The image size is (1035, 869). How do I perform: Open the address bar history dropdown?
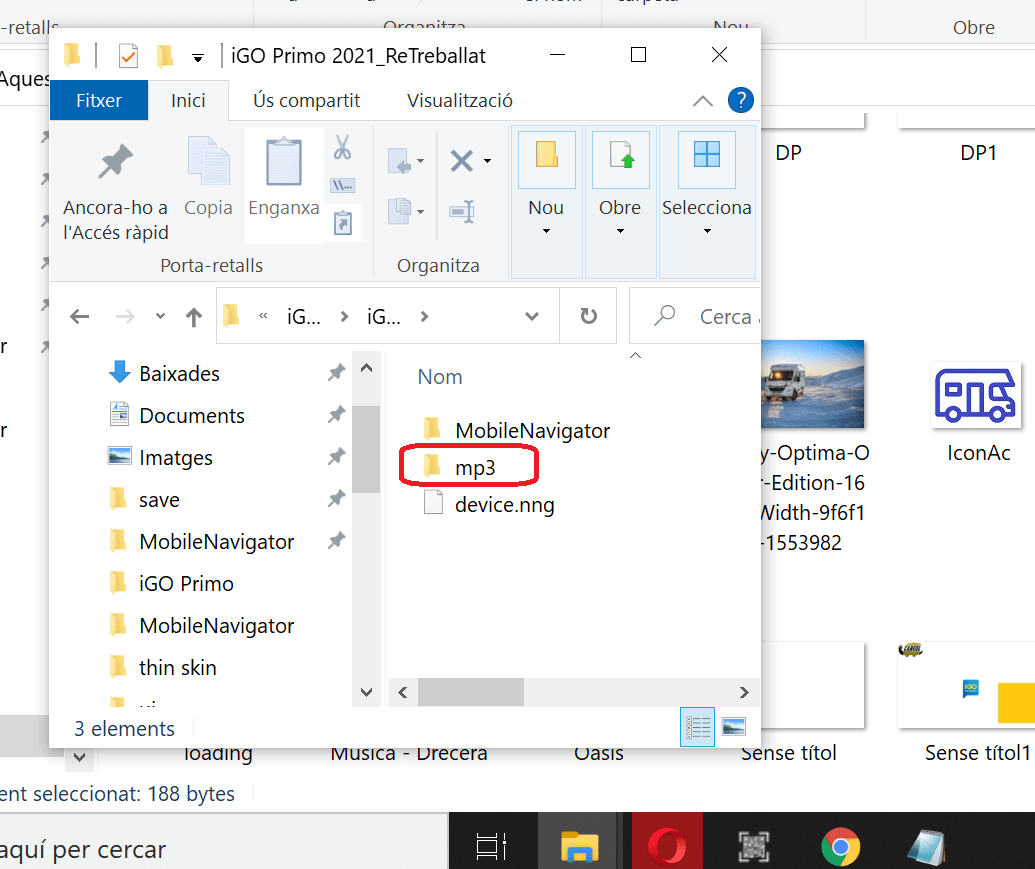(x=532, y=317)
